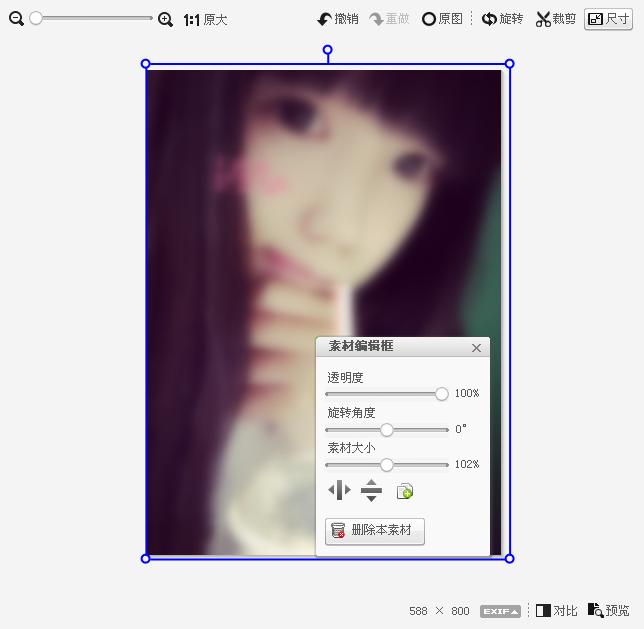
Task: Click 删除本素材 delete button
Action: [x=375, y=531]
